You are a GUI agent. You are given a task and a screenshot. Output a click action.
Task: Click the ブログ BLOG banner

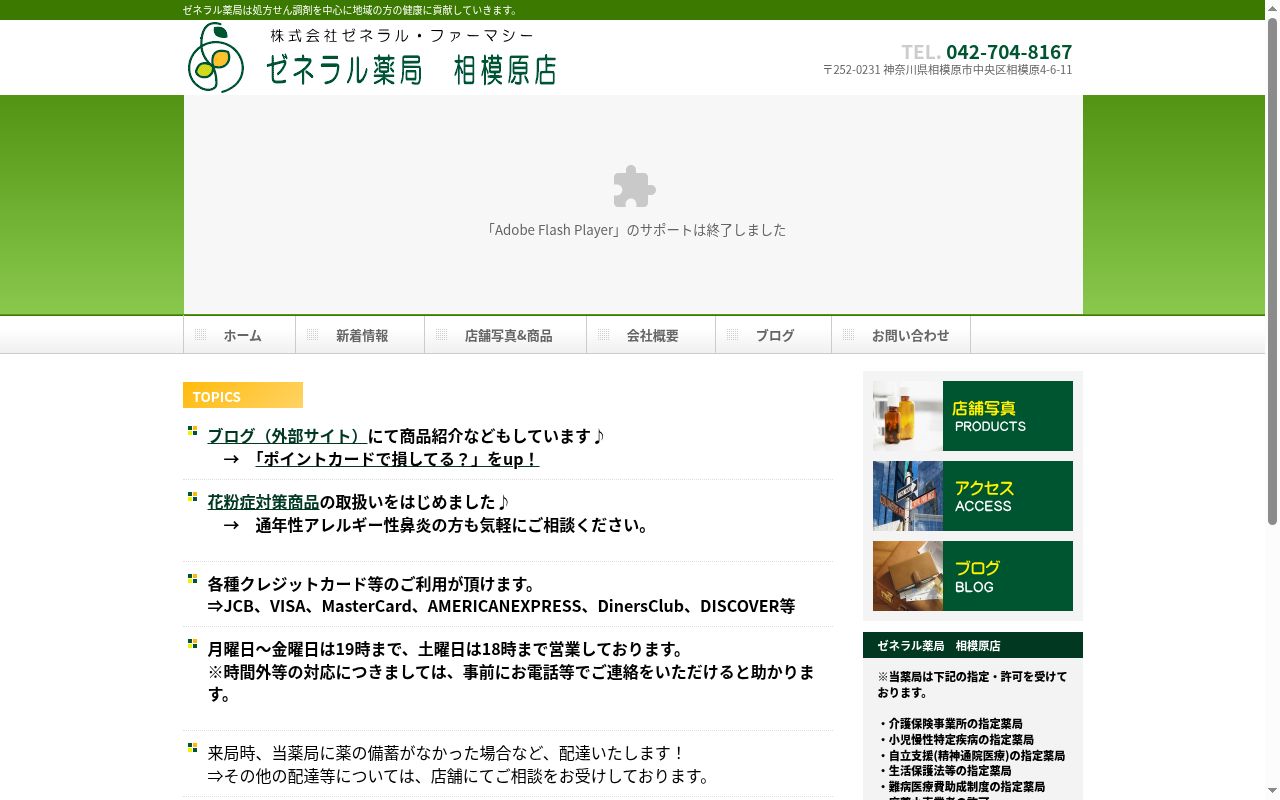tap(973, 576)
